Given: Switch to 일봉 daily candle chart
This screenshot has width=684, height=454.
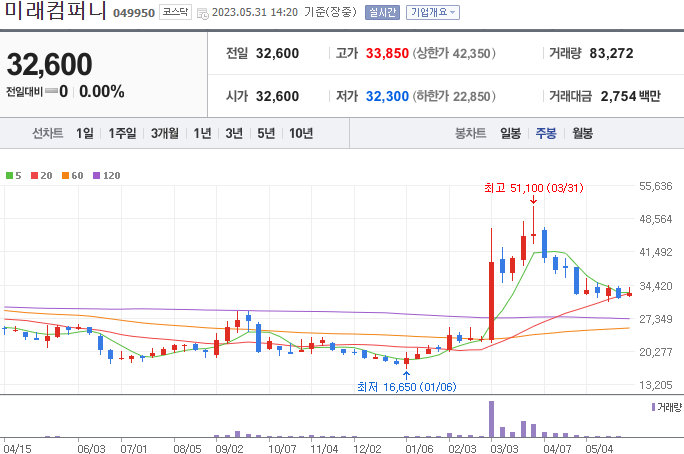Looking at the screenshot, I should point(510,133).
